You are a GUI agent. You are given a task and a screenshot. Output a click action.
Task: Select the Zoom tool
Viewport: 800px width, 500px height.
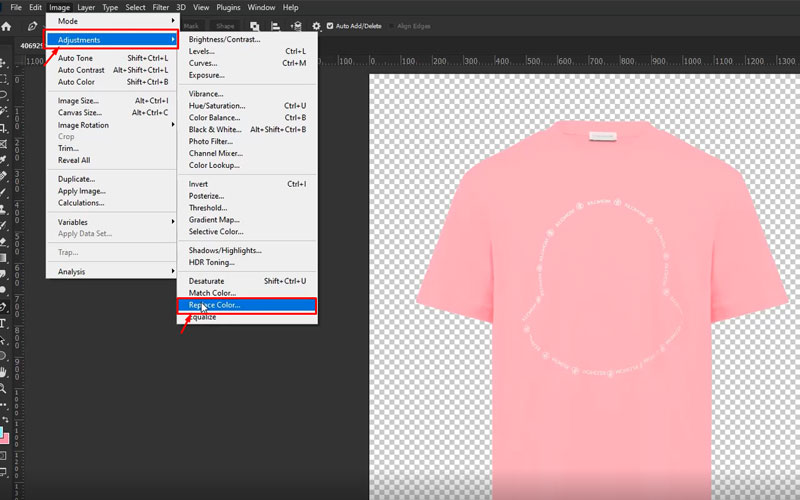(3, 388)
